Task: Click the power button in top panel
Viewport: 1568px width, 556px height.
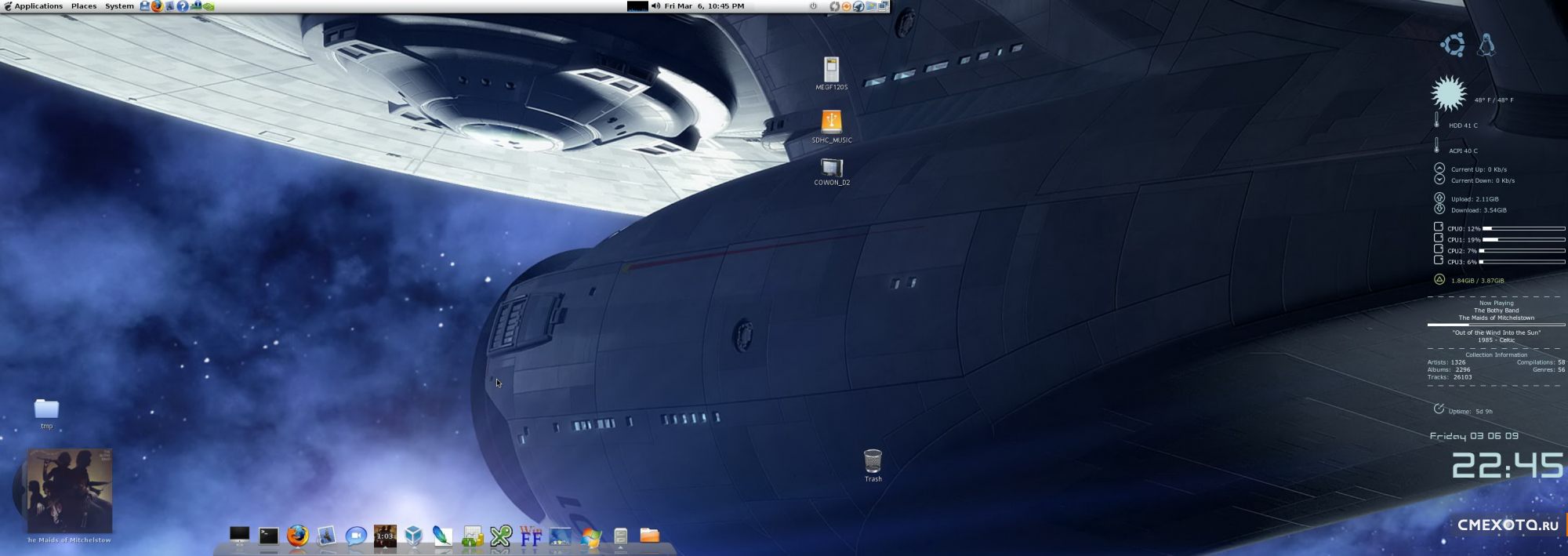Action: pos(813,6)
